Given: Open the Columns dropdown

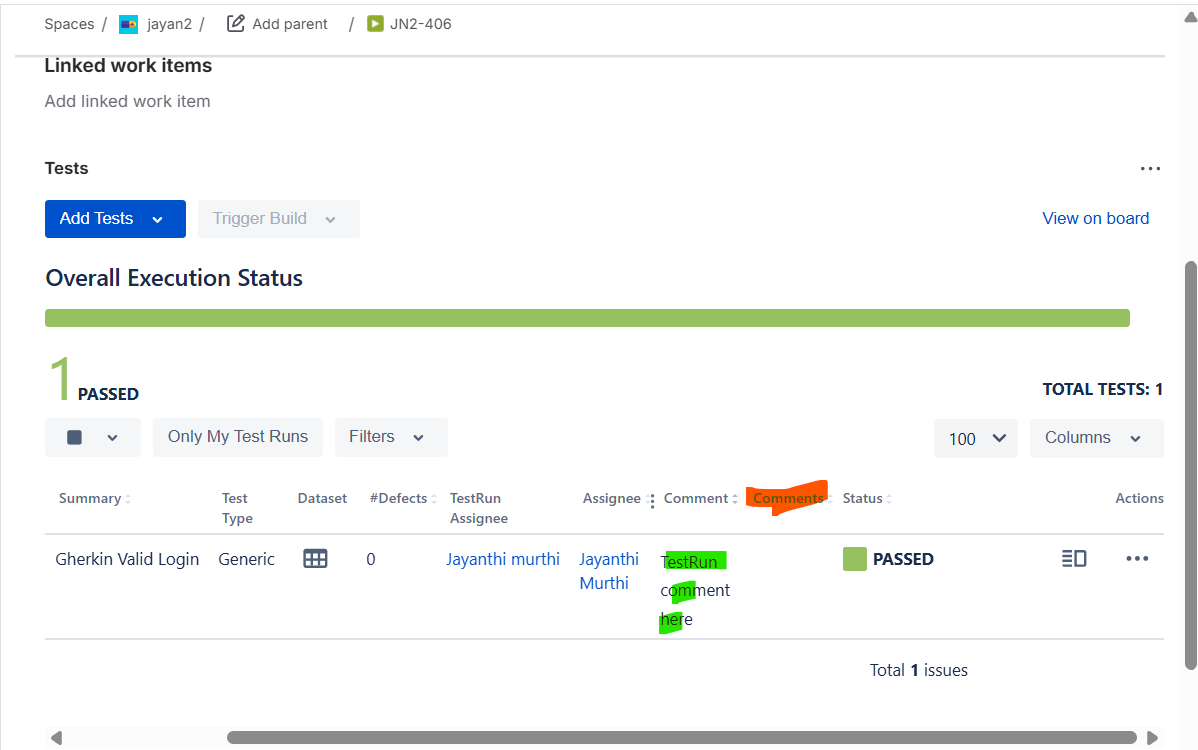Looking at the screenshot, I should pos(1095,438).
